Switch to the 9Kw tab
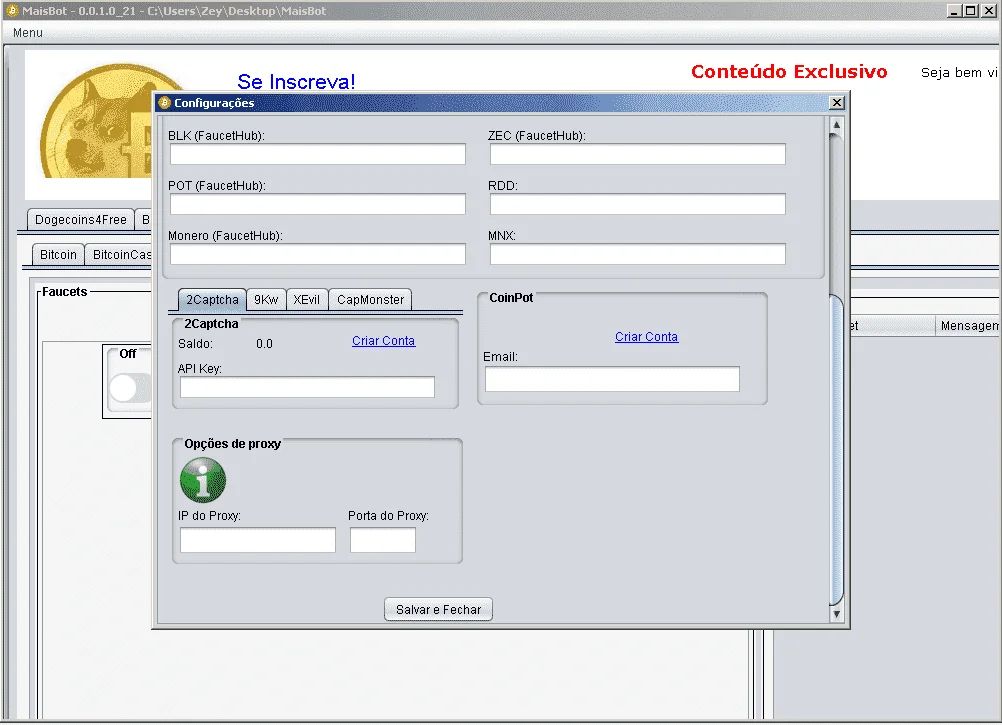The image size is (1002, 725). (266, 300)
